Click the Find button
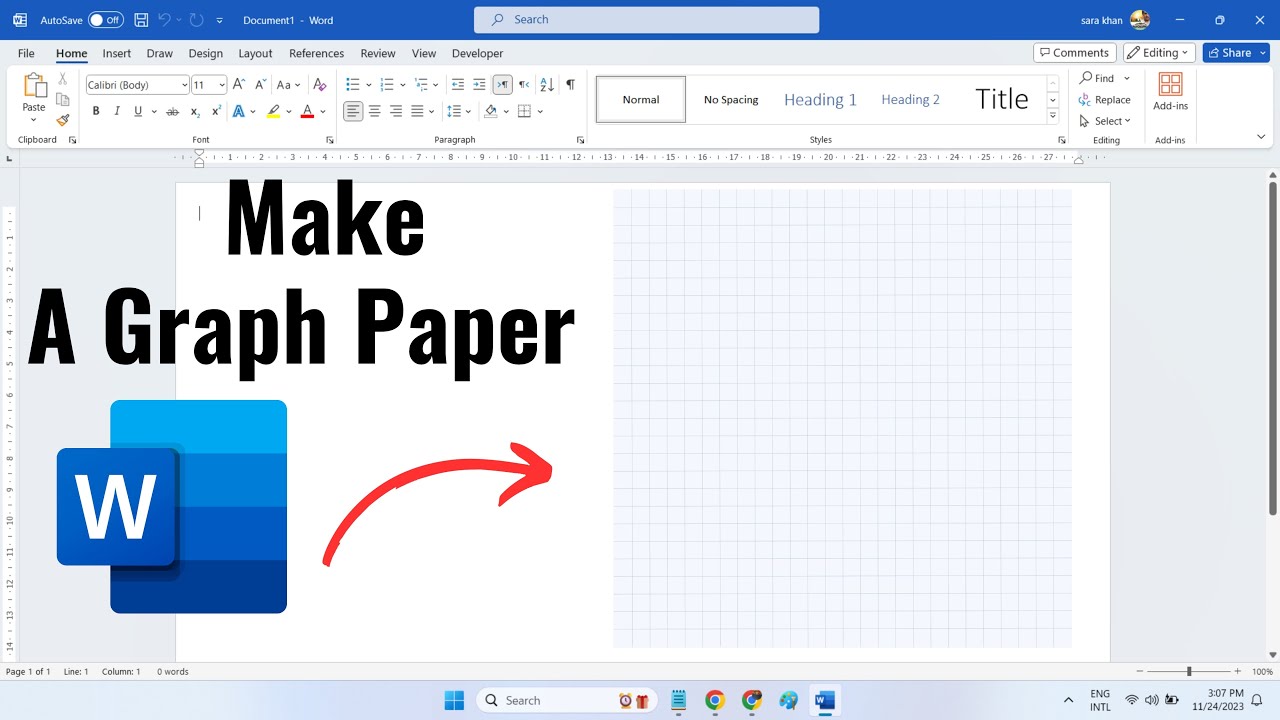The image size is (1280, 720). pyautogui.click(x=1097, y=78)
